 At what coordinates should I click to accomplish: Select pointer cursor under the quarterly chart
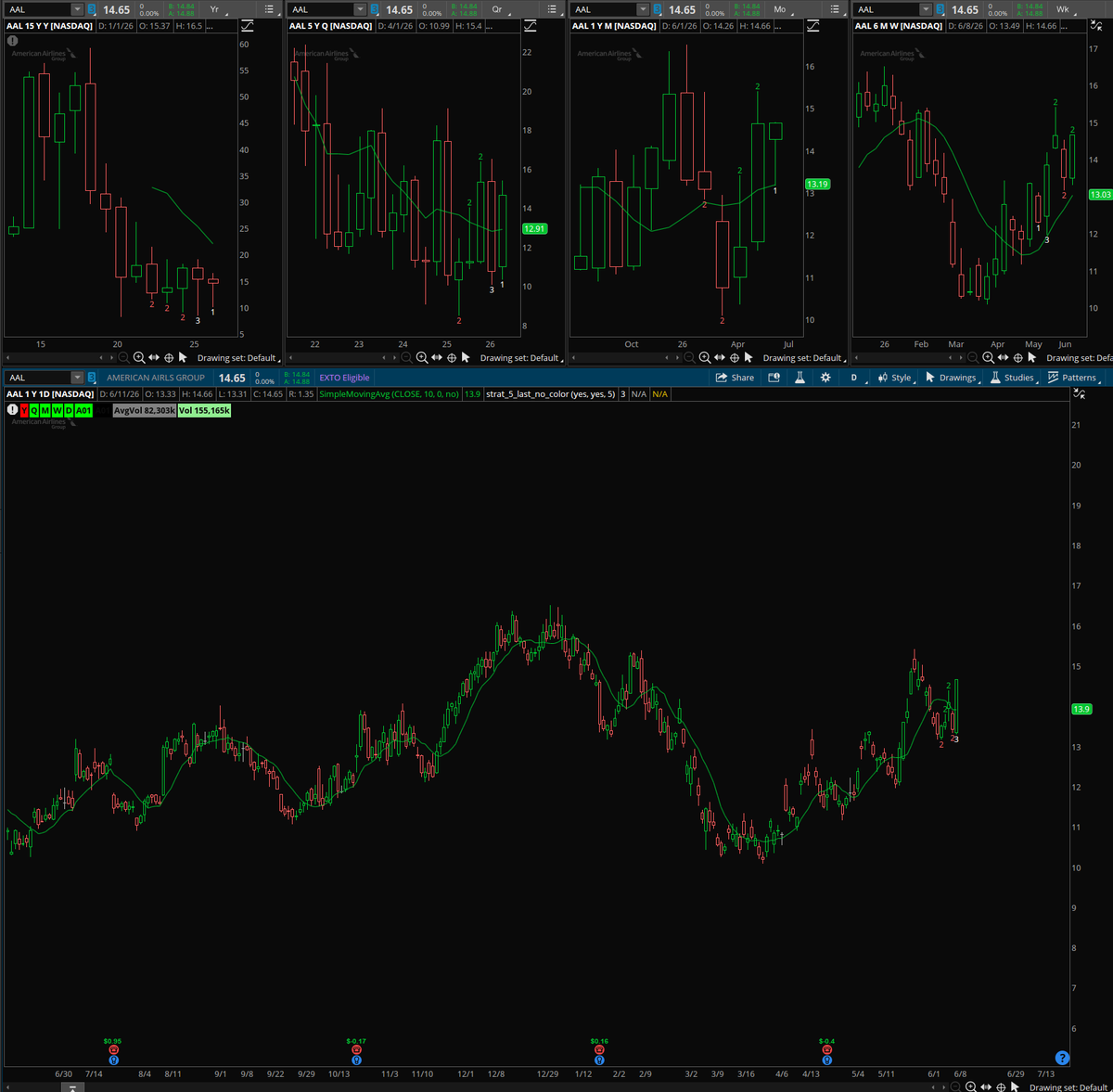466,357
